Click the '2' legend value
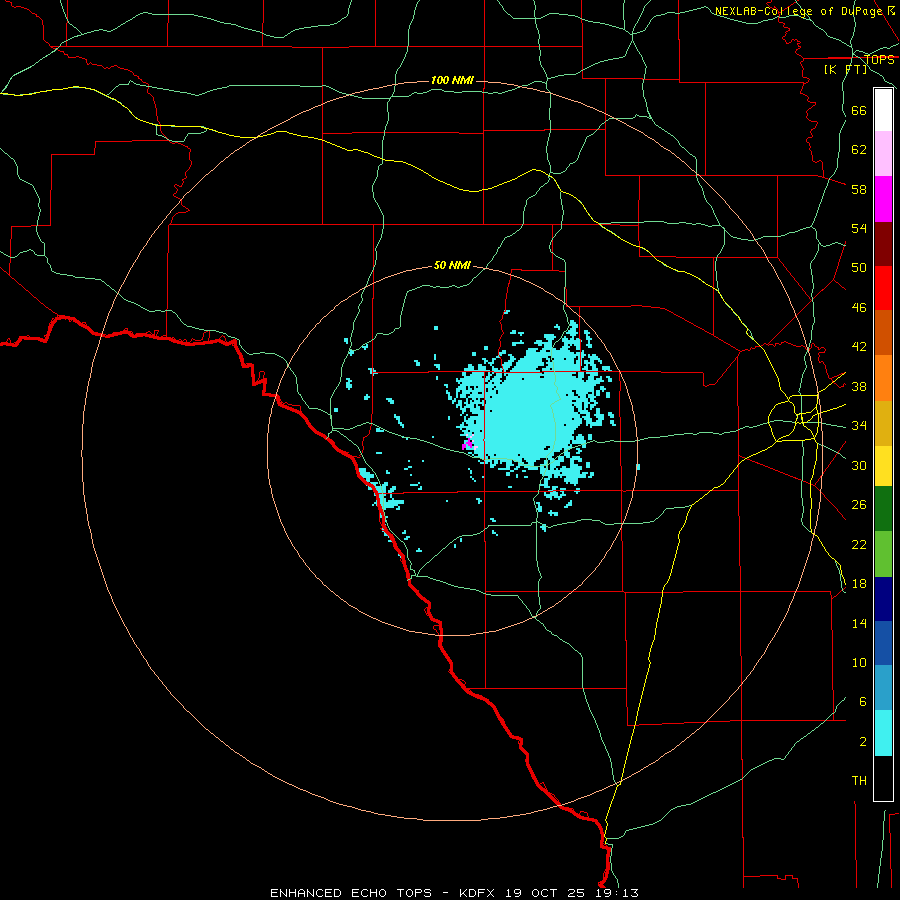The image size is (900, 900). [863, 742]
